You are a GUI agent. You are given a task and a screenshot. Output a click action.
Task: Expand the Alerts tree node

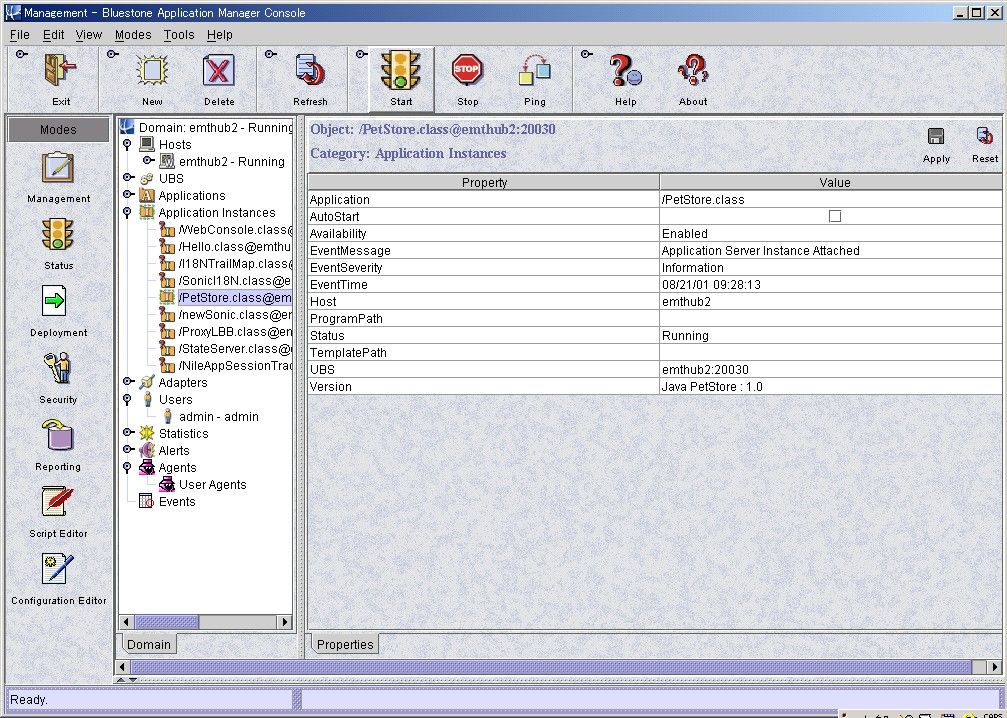pyautogui.click(x=128, y=450)
